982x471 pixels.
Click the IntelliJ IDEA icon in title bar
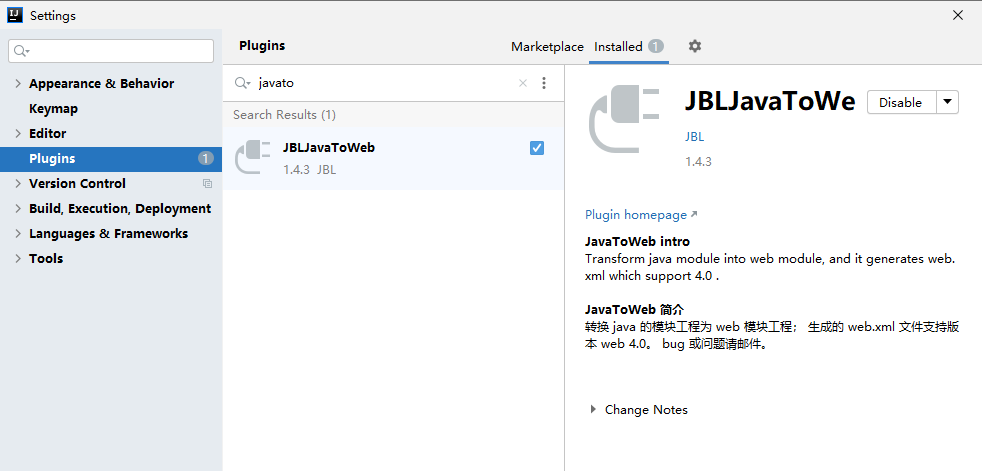tap(15, 15)
